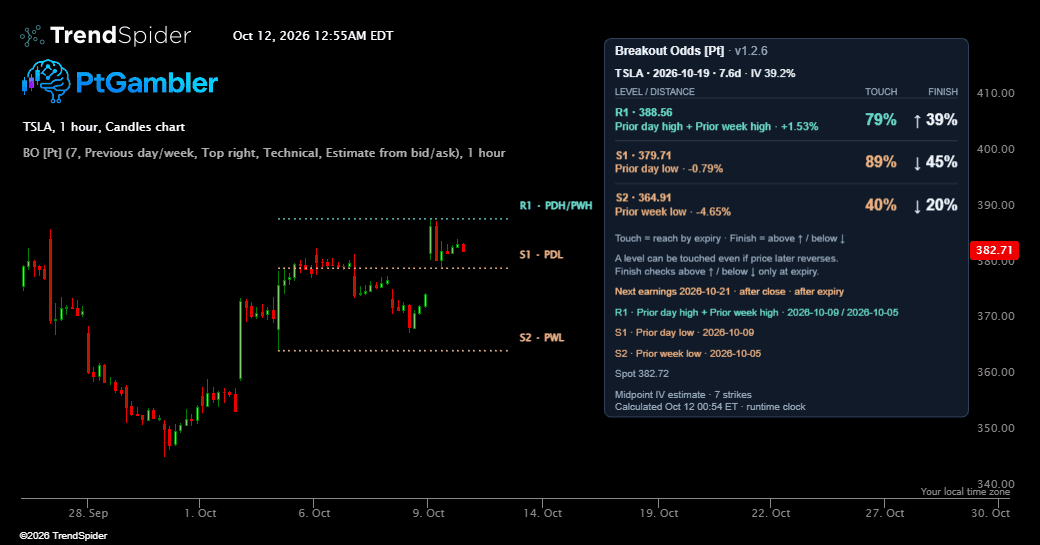Click the 'Next earnings 2026-10-21' notice

tap(729, 292)
